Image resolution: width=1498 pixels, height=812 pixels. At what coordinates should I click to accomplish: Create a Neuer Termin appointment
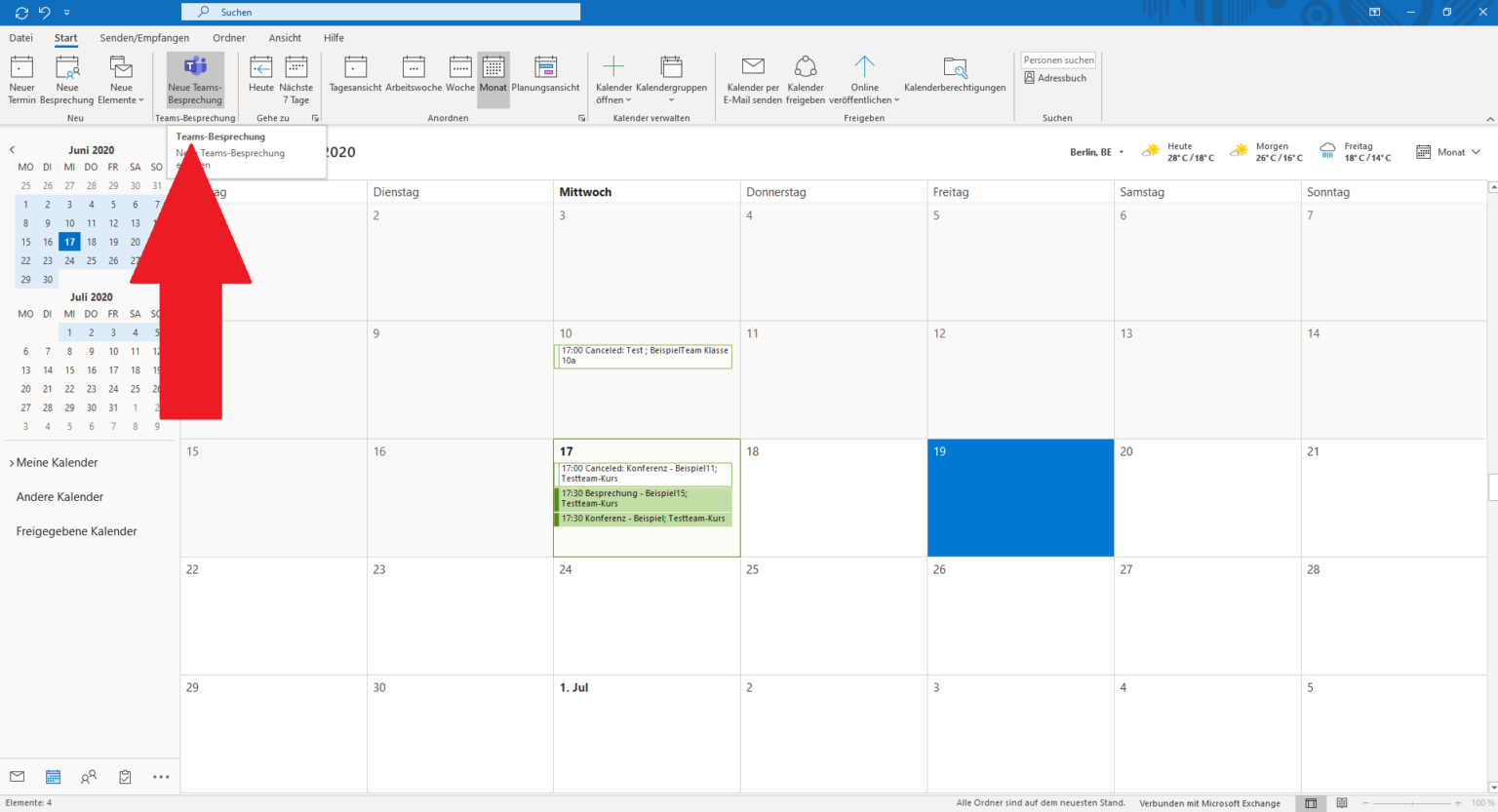(x=21, y=79)
